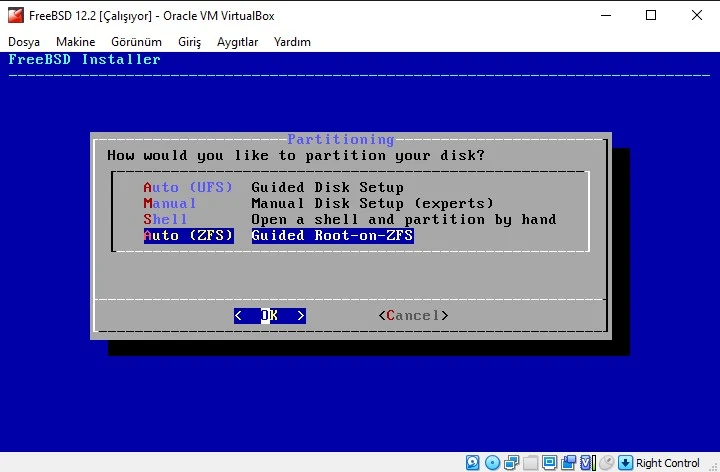Close the VirtualBox window
720x472 pixels.
pos(697,15)
